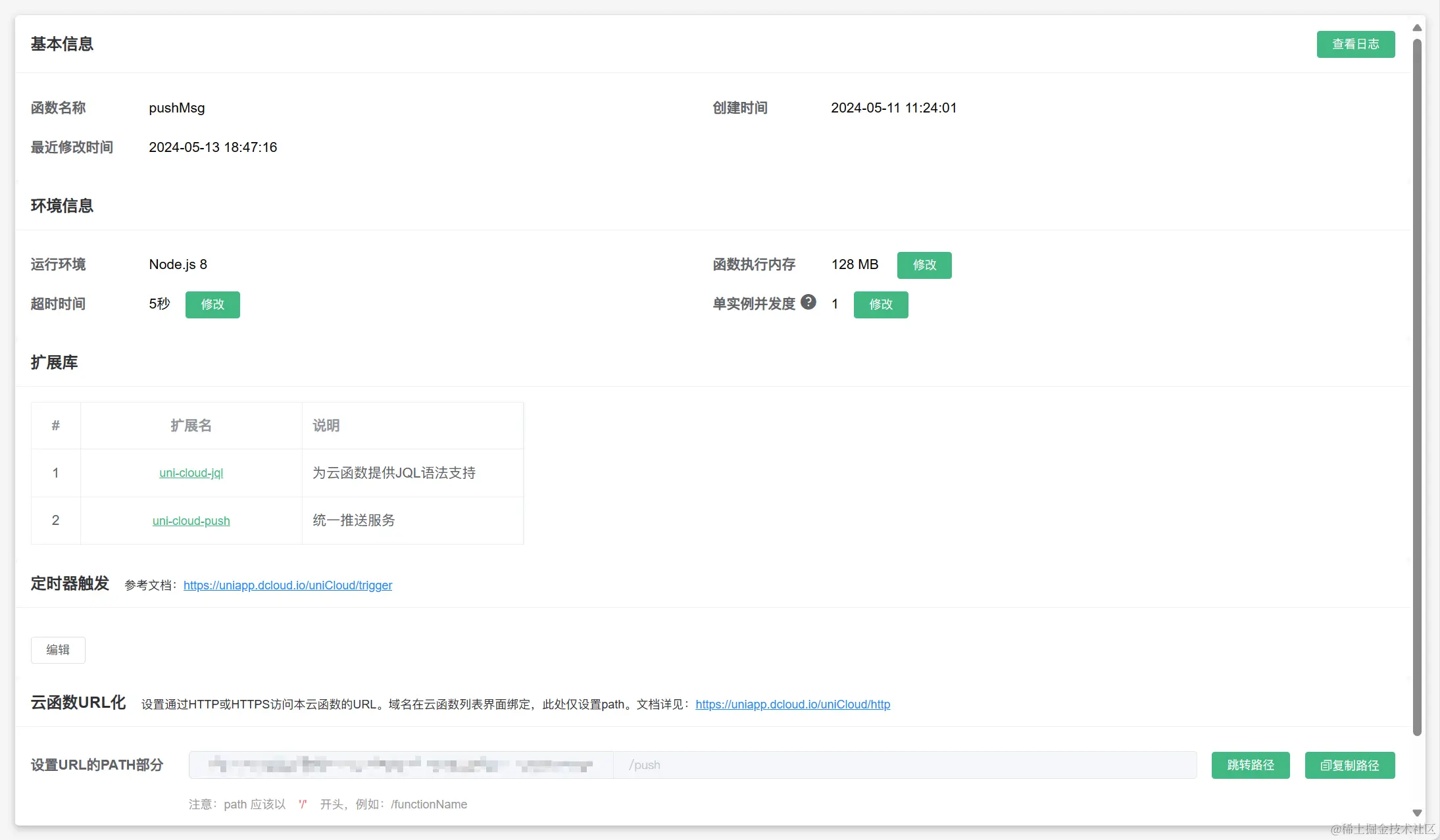
Task: Click the help icon beside 单实例并发度
Action: click(x=808, y=302)
